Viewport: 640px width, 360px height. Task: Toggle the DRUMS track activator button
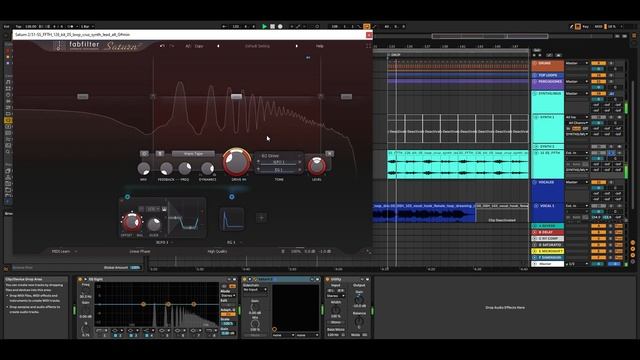click(x=598, y=63)
